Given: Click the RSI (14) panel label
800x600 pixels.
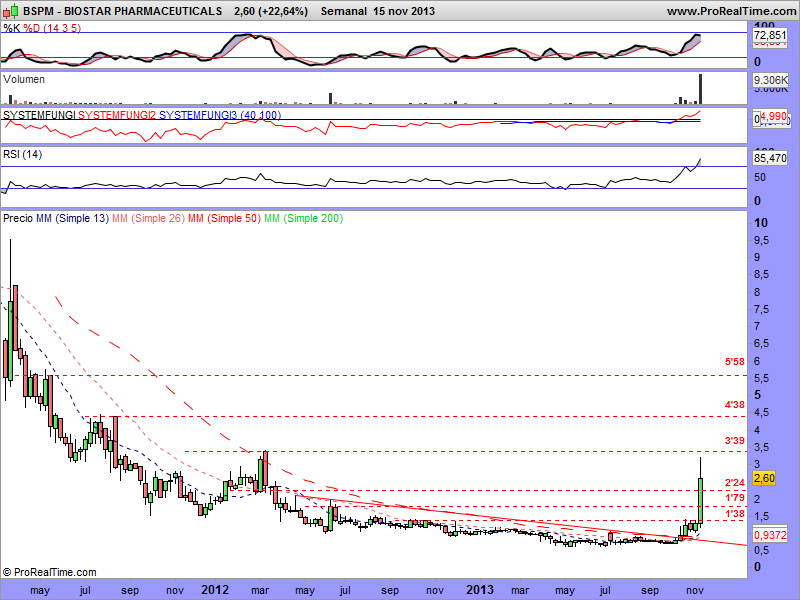Looking at the screenshot, I should tap(22, 154).
